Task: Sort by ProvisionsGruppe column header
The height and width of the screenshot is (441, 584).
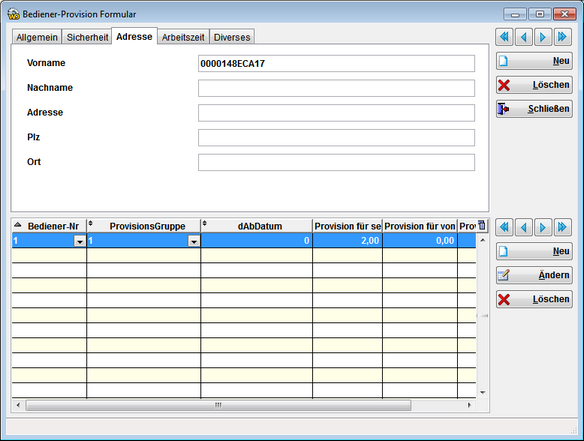Action: coord(144,226)
